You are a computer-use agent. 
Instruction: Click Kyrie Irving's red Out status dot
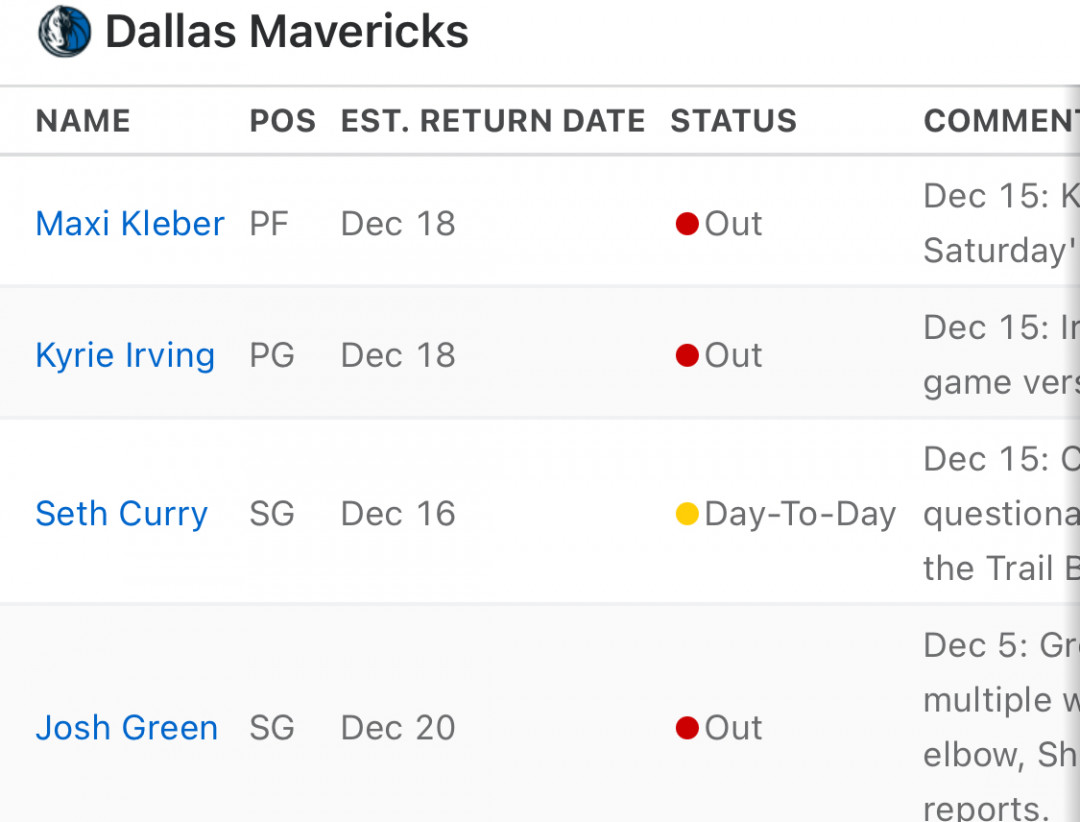tap(687, 356)
